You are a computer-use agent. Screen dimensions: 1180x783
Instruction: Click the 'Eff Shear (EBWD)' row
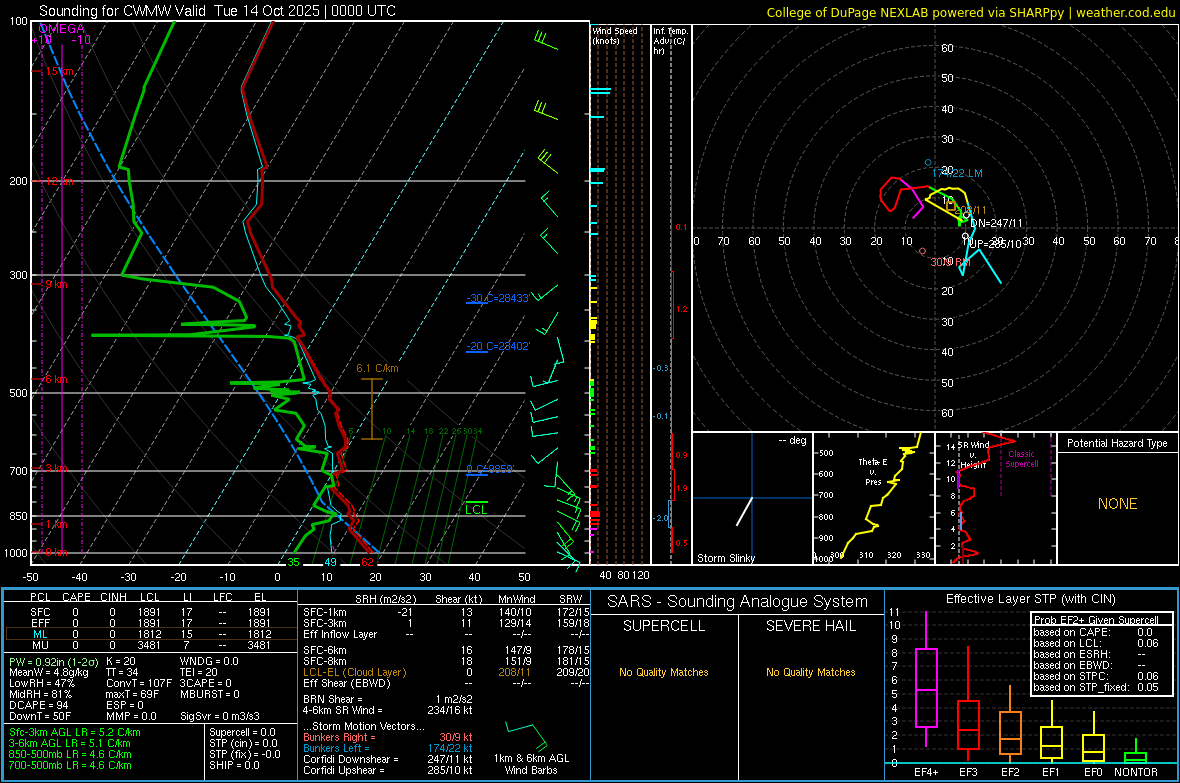(x=446, y=683)
